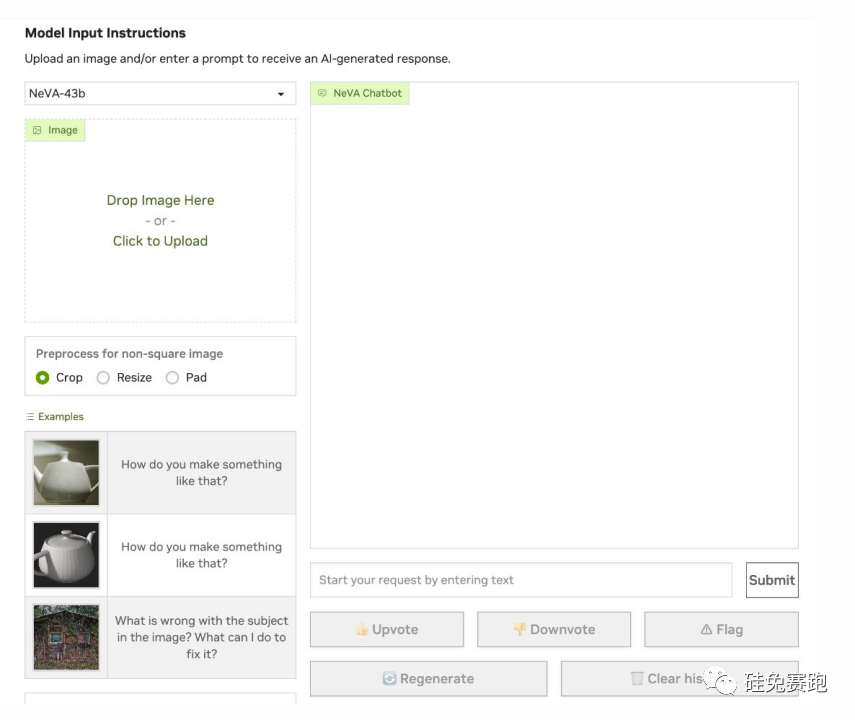Choose the wooden cabin example thumbnail

pos(66,637)
